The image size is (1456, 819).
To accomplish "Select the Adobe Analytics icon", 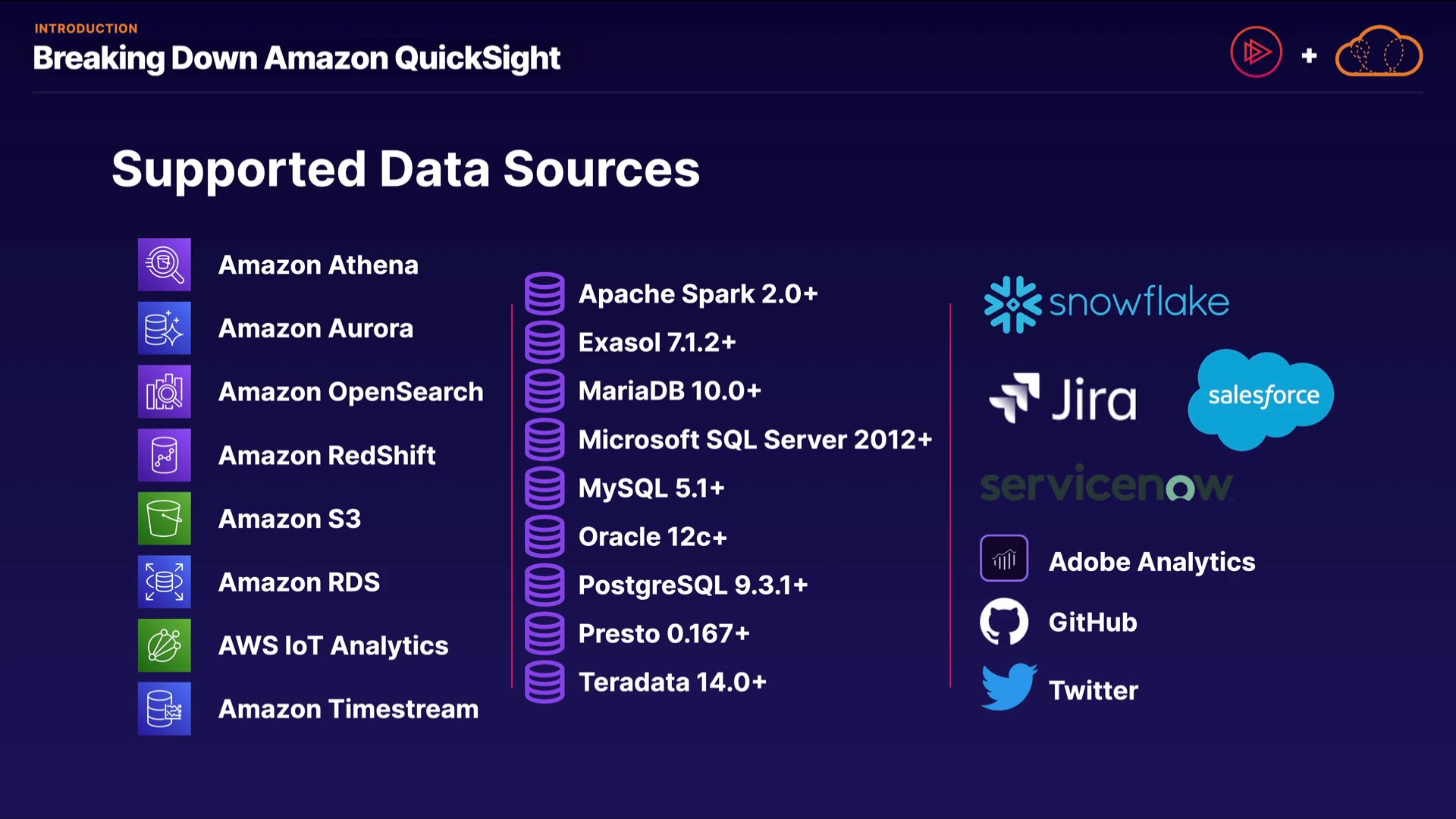I will [x=1004, y=559].
